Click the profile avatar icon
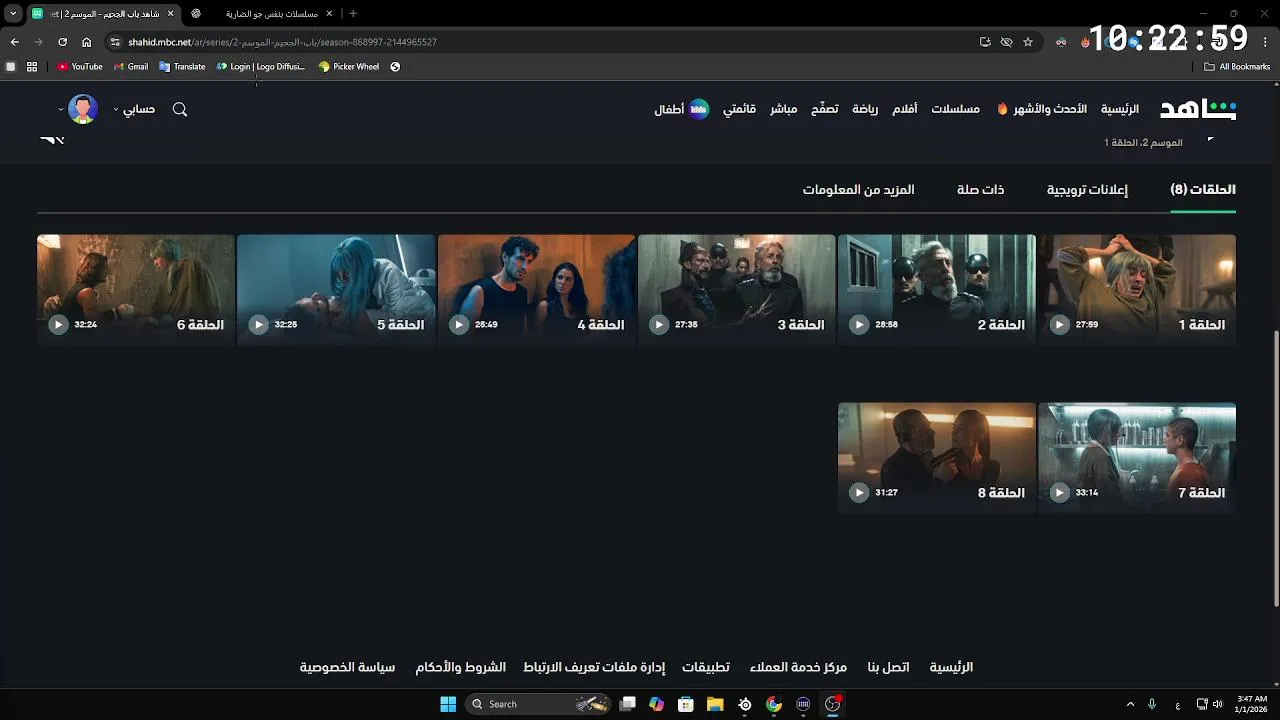Viewport: 1280px width, 720px height. point(83,109)
